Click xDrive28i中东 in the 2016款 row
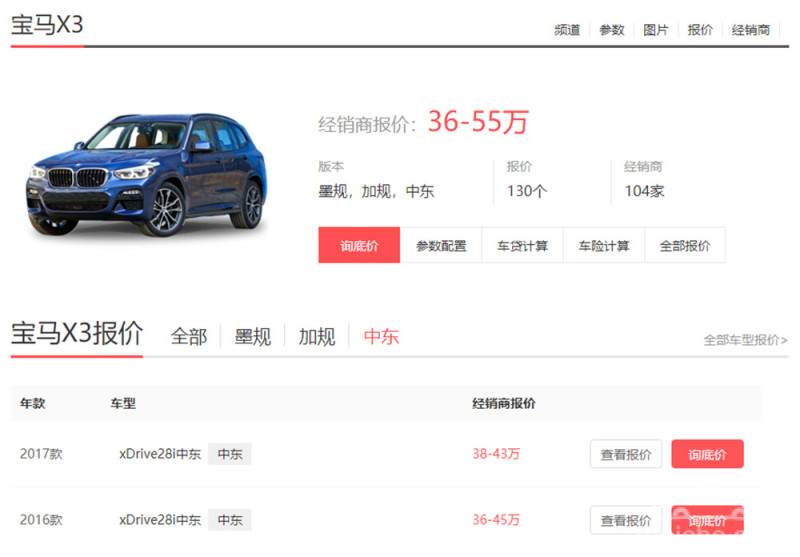 tap(160, 520)
